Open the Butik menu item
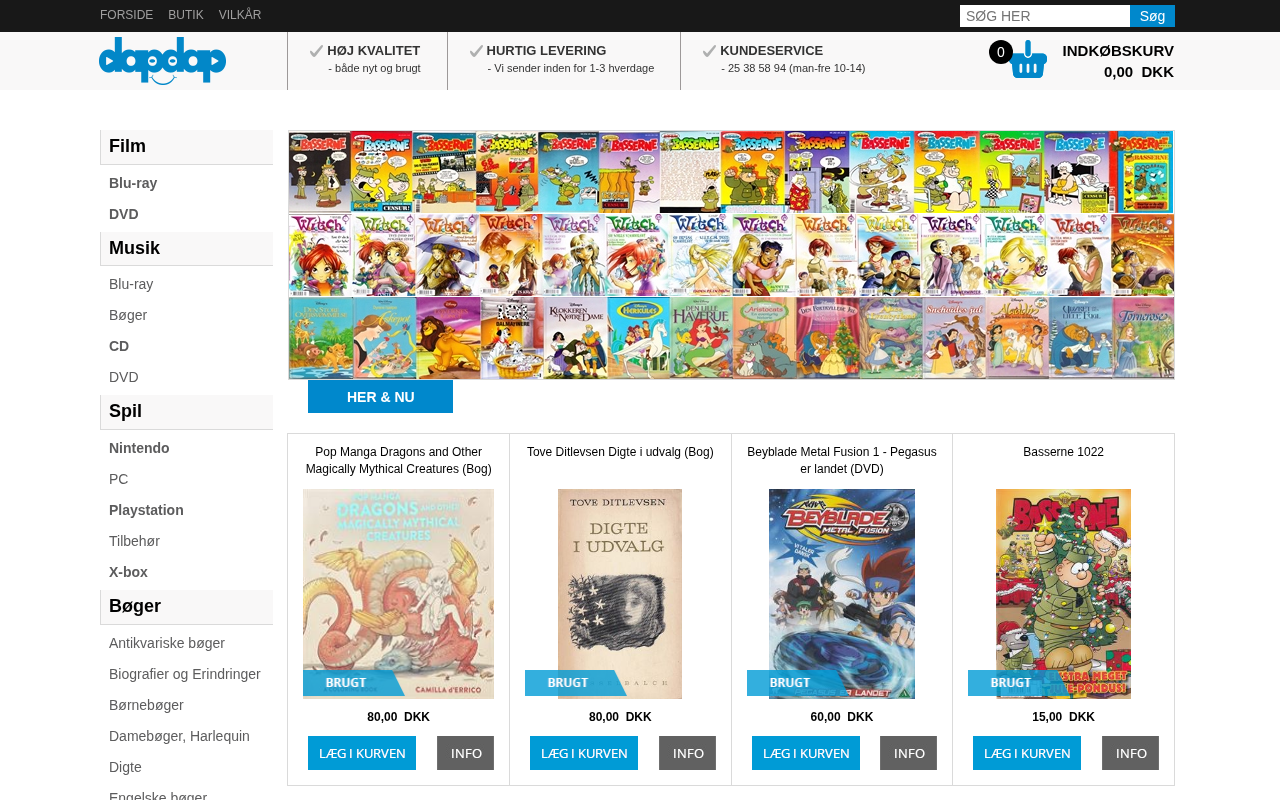The height and width of the screenshot is (800, 1280). click(x=186, y=15)
